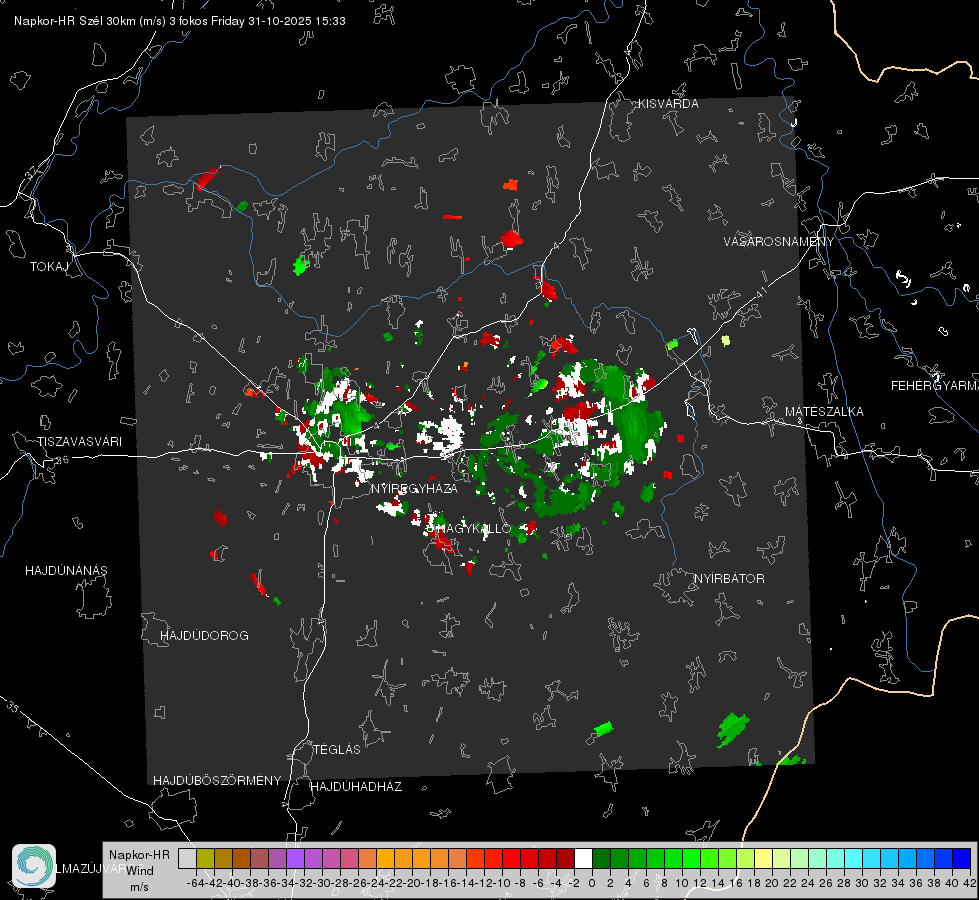
Task: Click the NYÍRBÁTOR town label
Action: [x=729, y=579]
